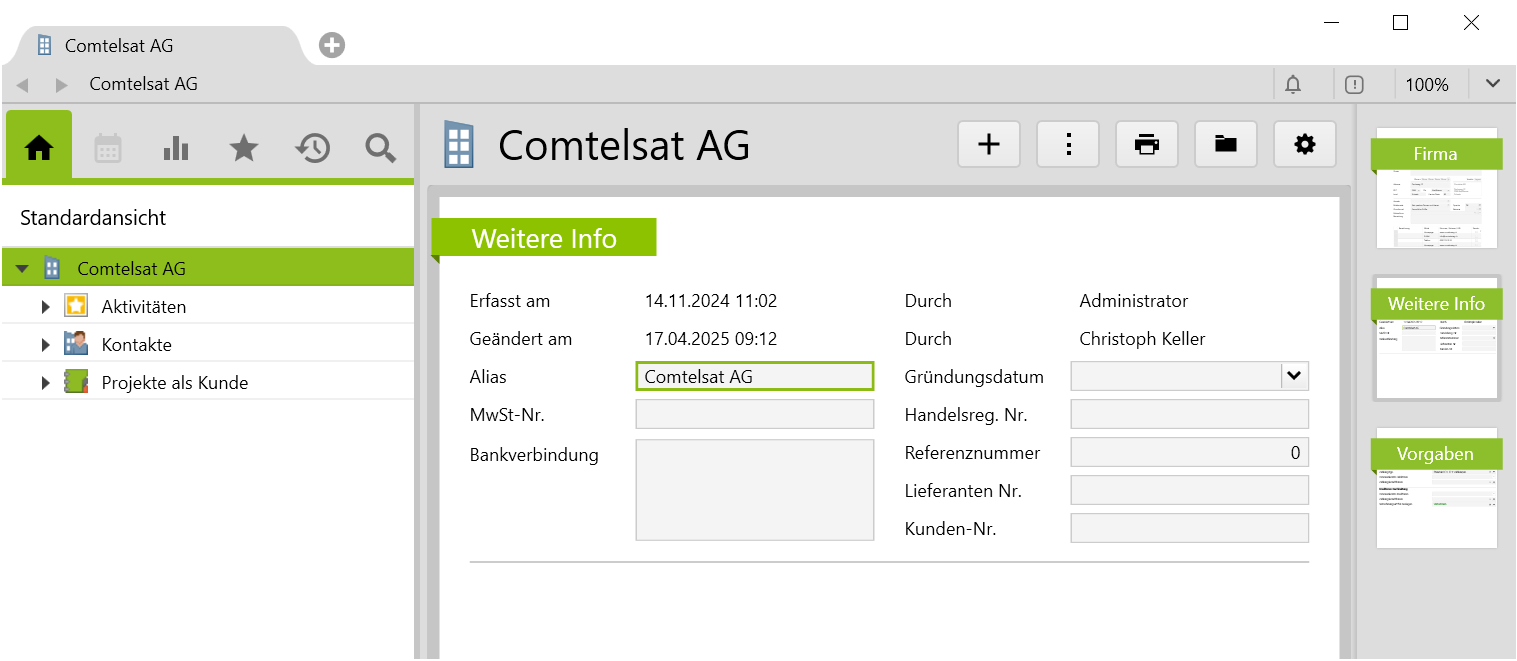
Task: Switch to the Vorgaben page thumbnail
Action: click(1436, 488)
